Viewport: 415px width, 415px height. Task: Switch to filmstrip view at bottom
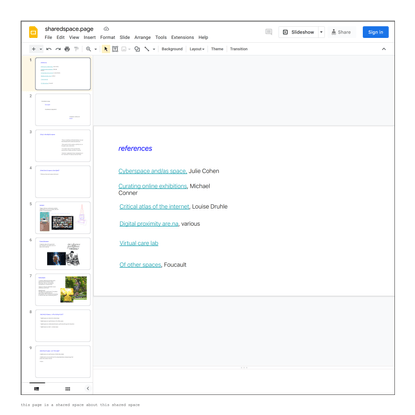[37, 389]
